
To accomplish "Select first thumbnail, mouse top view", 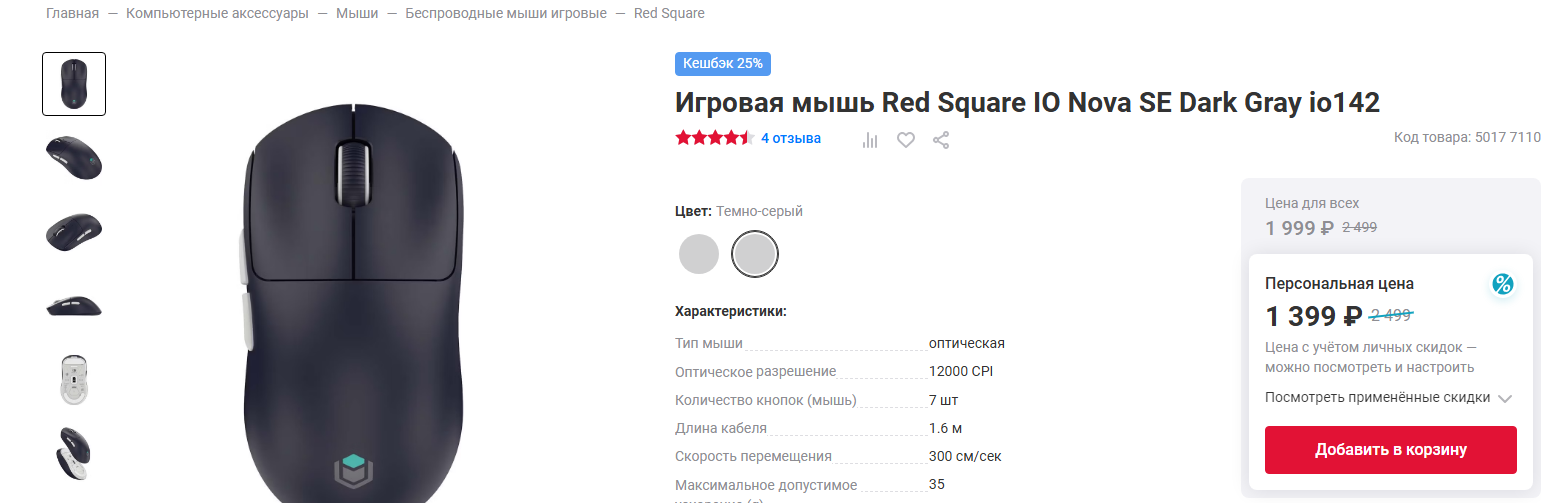I will coord(74,84).
